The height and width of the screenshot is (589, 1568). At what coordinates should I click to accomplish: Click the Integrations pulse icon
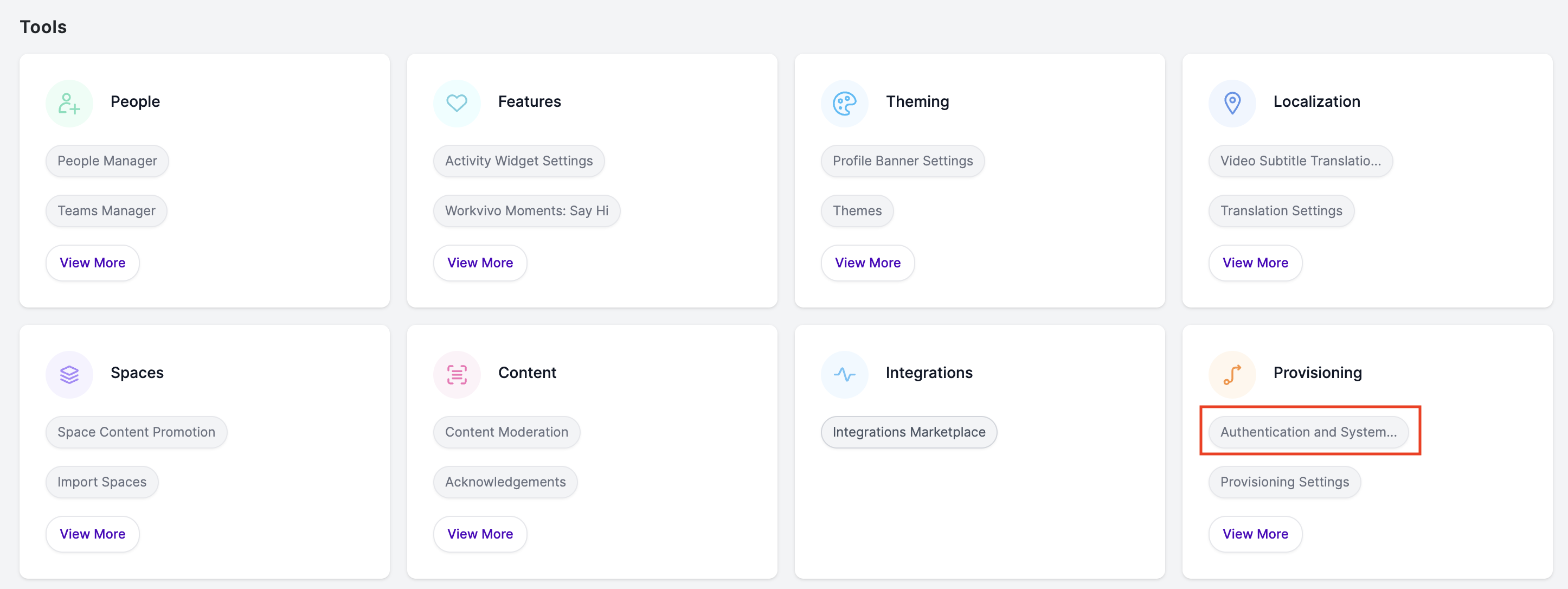(844, 374)
